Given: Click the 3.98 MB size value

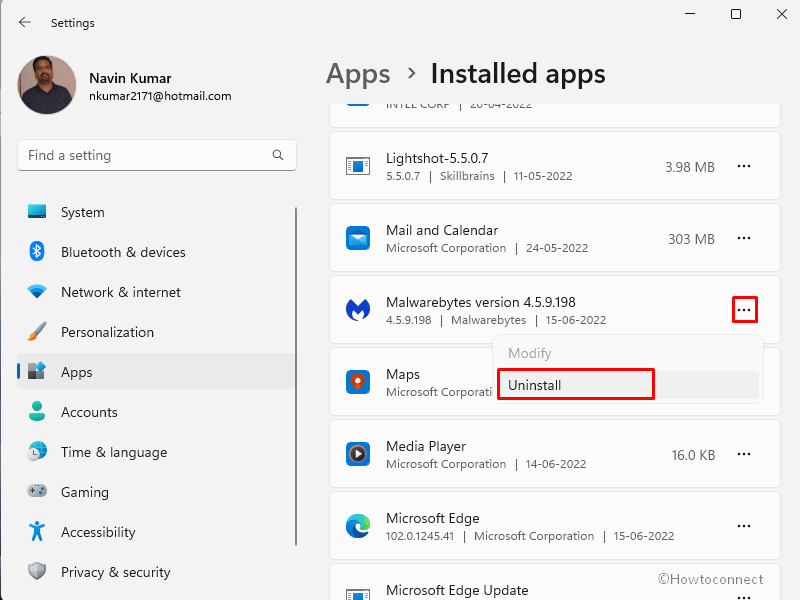Looking at the screenshot, I should coord(690,167).
